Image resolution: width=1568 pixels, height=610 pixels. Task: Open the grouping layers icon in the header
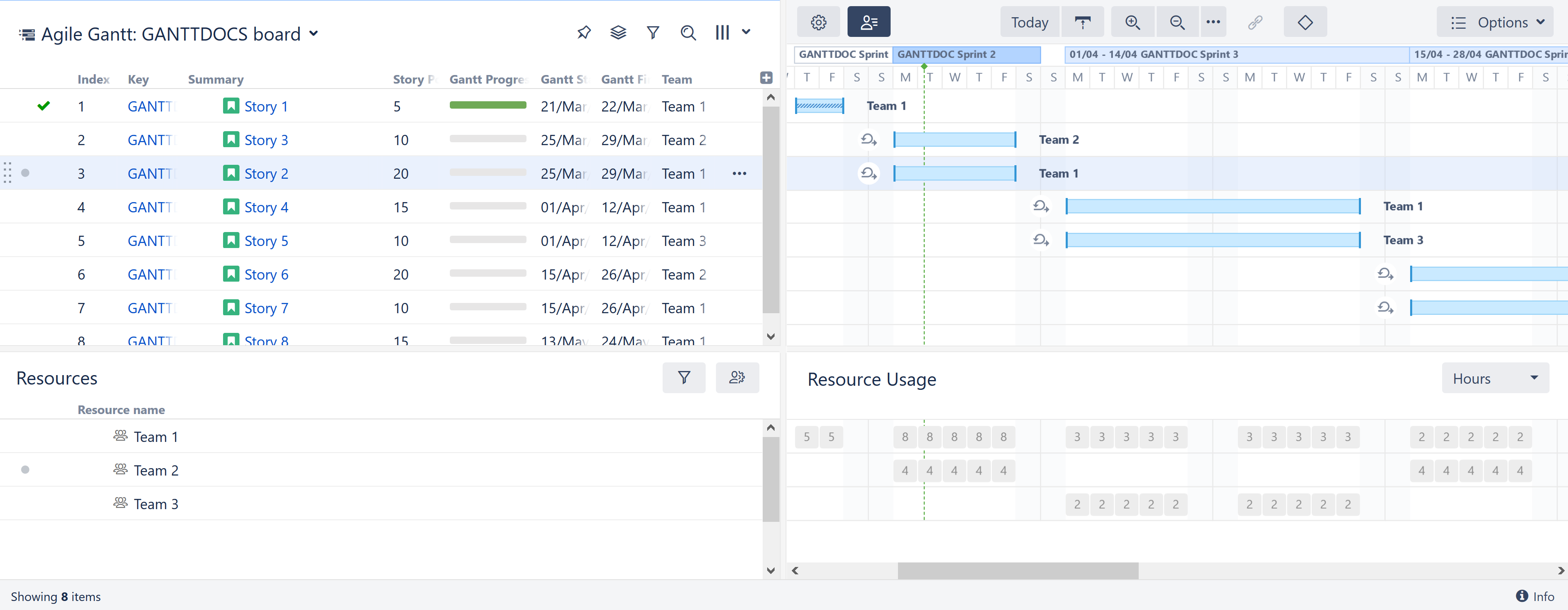(x=618, y=32)
